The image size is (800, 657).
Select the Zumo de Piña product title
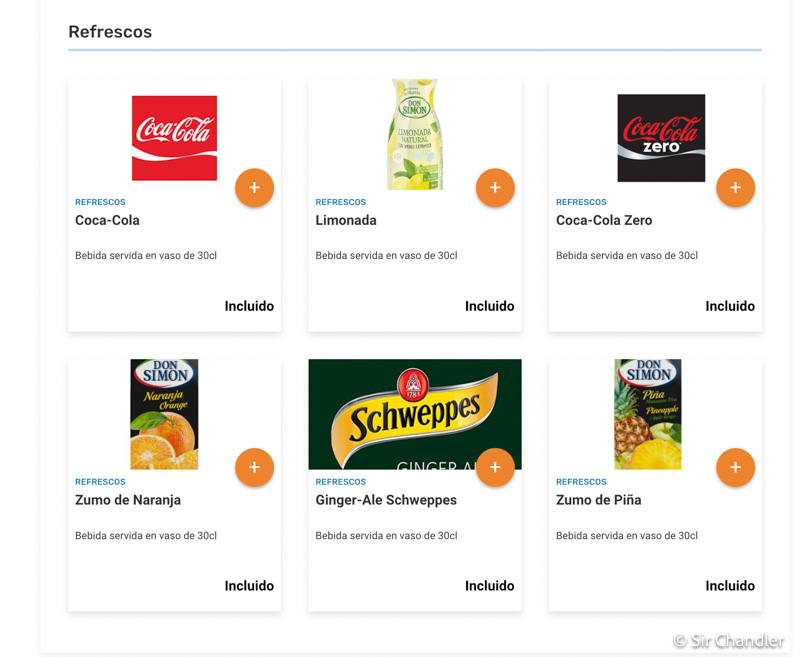[x=598, y=500]
